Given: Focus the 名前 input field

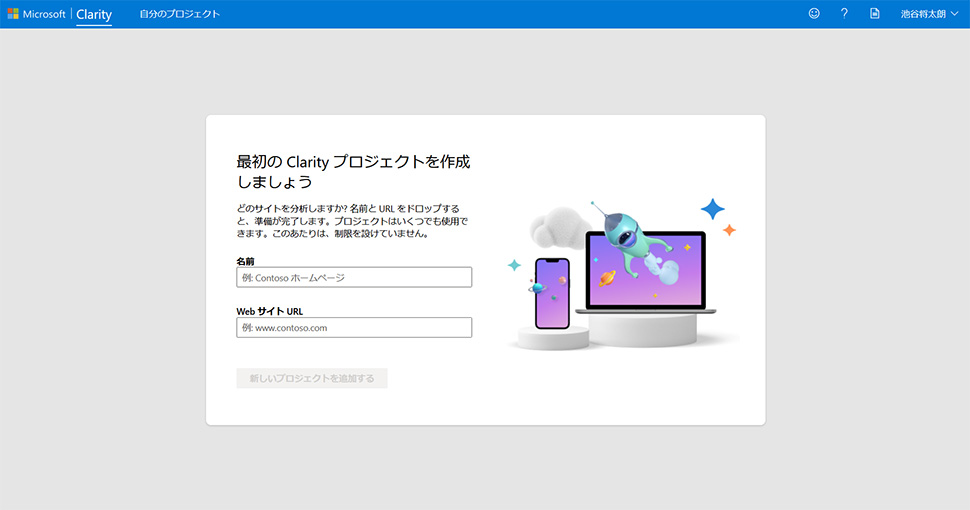Looking at the screenshot, I should [354, 277].
